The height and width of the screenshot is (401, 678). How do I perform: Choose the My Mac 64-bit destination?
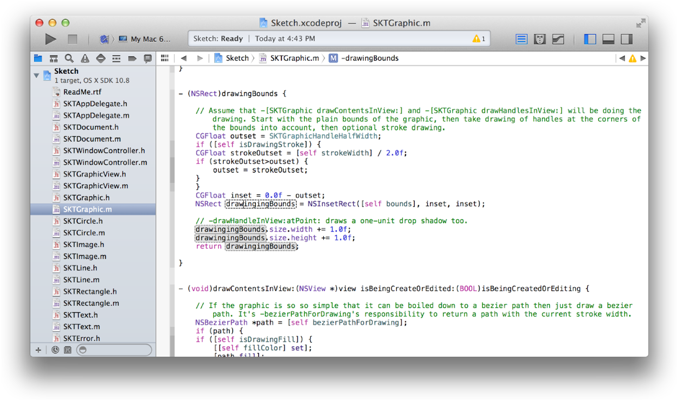click(145, 39)
